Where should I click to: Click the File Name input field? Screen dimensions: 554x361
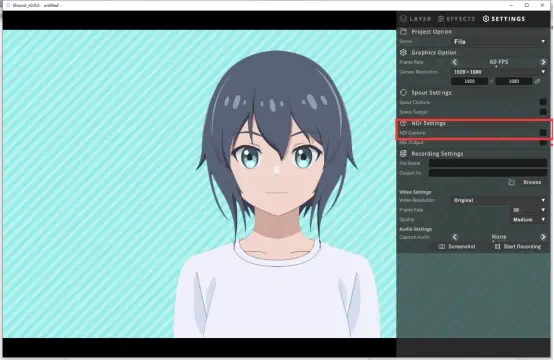click(x=488, y=163)
